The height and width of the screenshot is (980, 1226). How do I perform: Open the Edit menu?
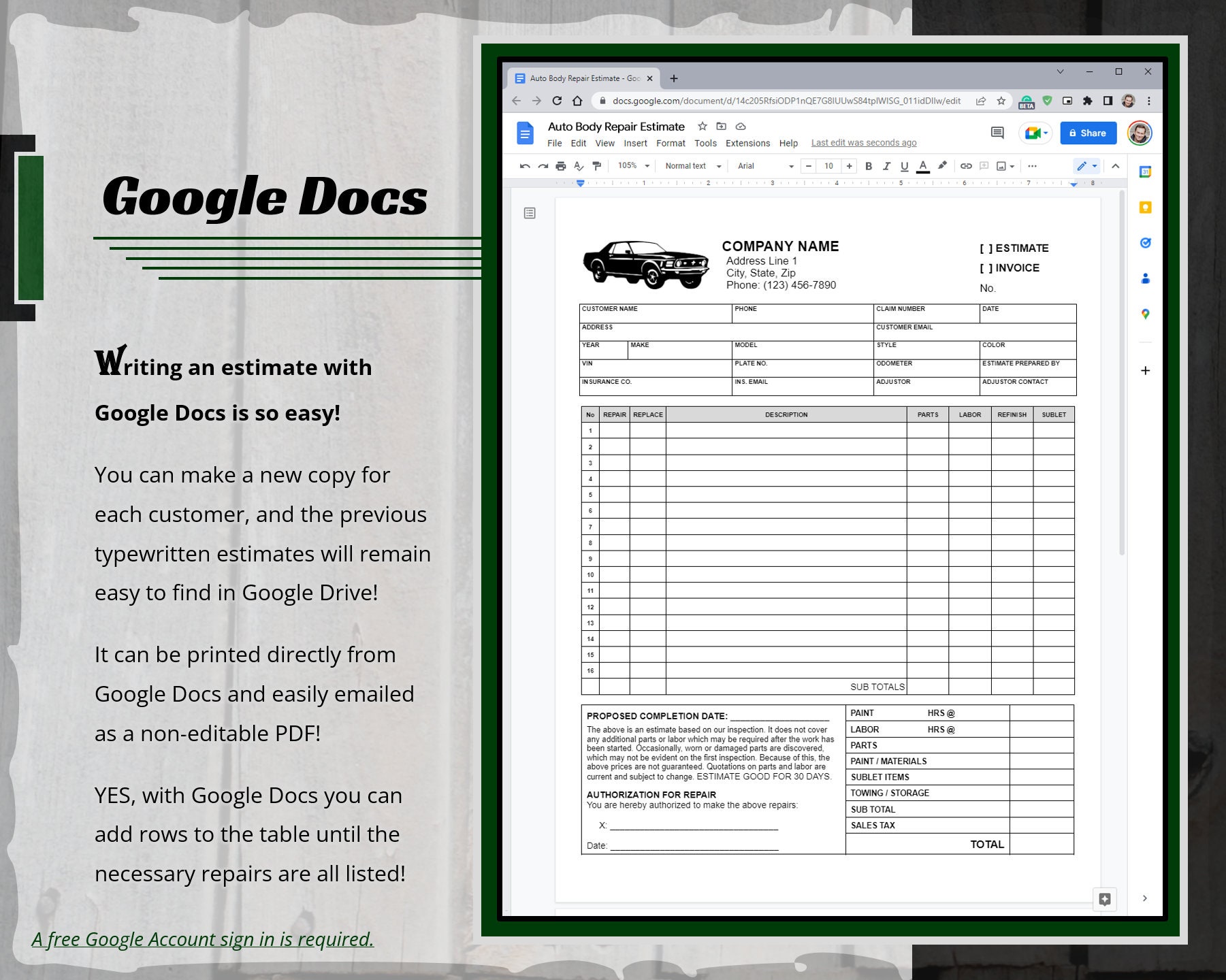(579, 144)
